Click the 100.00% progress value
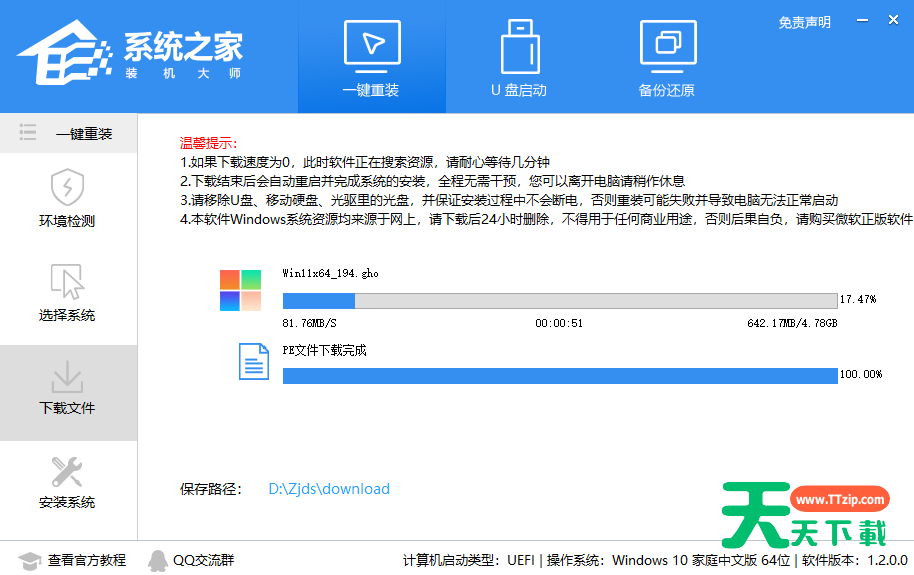914x575 pixels. click(x=860, y=374)
